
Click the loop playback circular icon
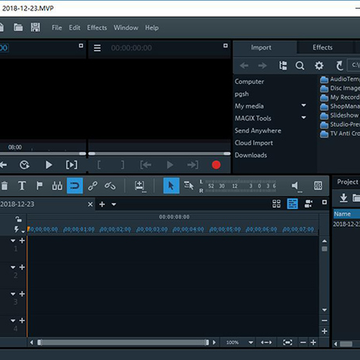pyautogui.click(x=24, y=165)
